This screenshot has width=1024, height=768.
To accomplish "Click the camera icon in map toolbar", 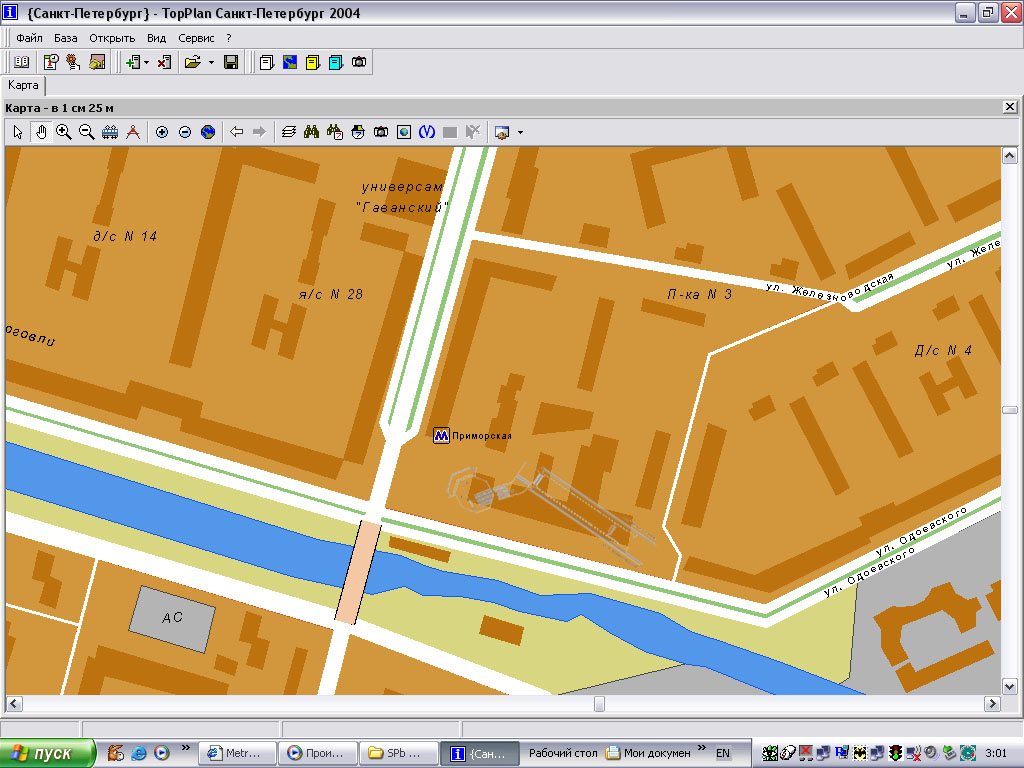I will point(381,132).
